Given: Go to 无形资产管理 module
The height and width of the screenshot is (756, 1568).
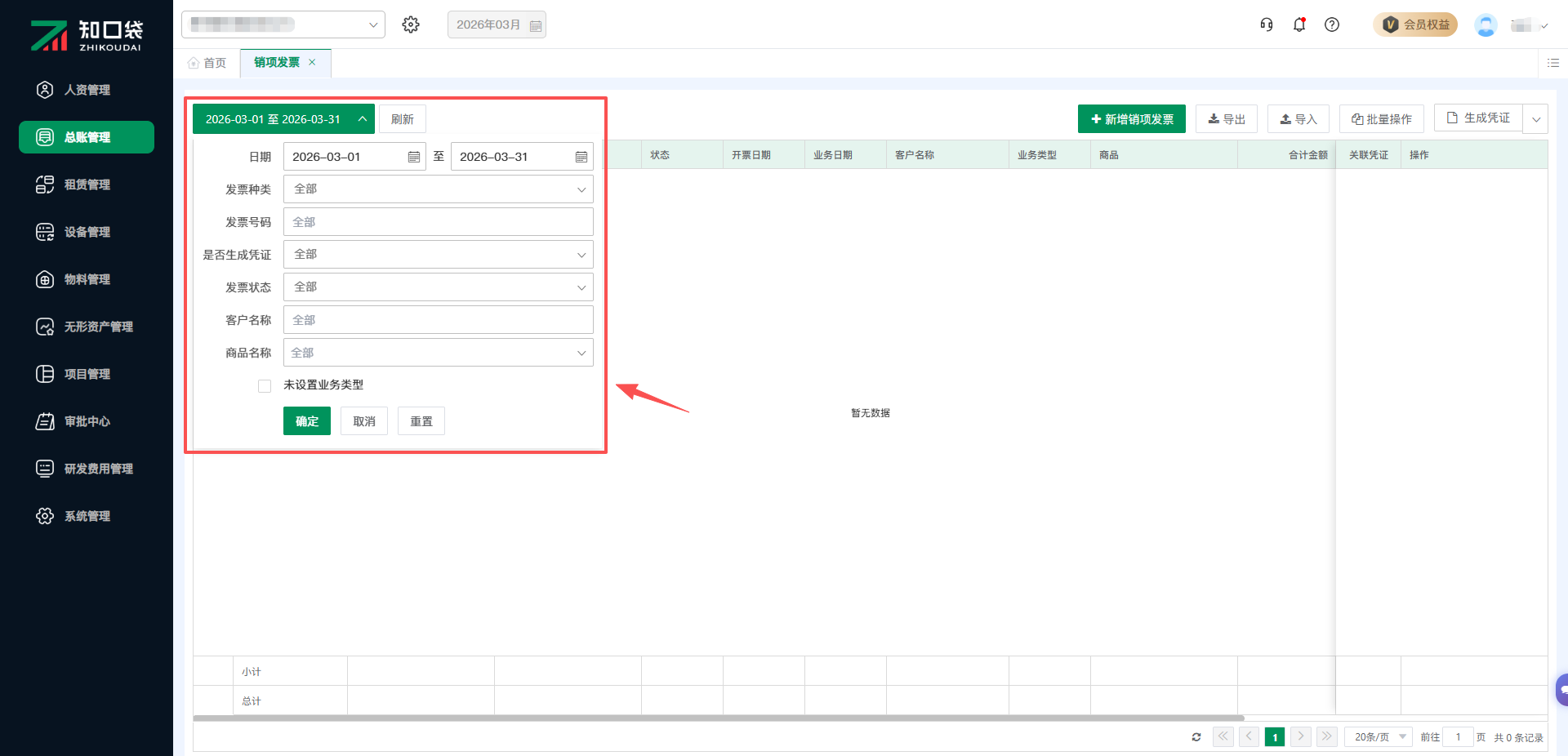Looking at the screenshot, I should [86, 327].
